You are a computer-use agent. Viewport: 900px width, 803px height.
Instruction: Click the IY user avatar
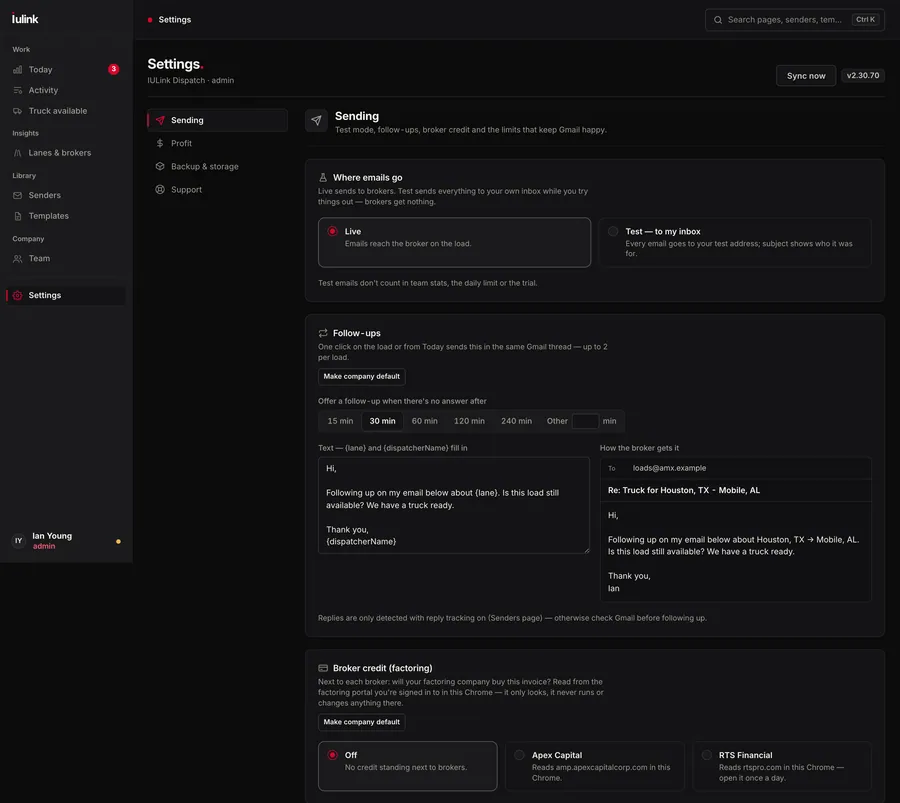coord(19,541)
